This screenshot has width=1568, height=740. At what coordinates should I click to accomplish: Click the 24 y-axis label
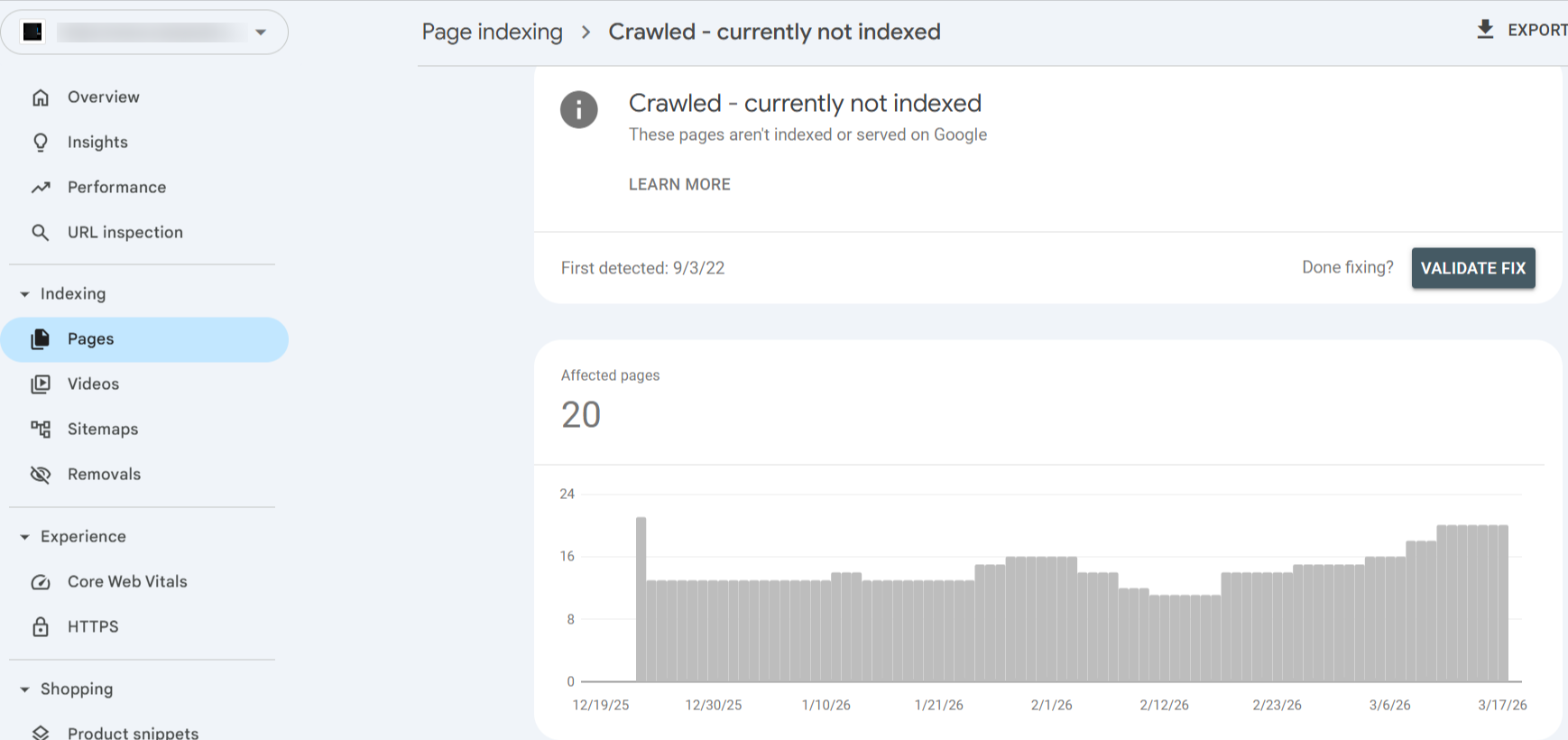567,494
